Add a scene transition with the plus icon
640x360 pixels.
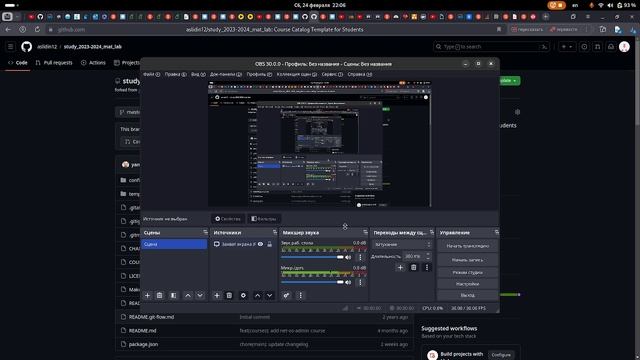[400, 268]
